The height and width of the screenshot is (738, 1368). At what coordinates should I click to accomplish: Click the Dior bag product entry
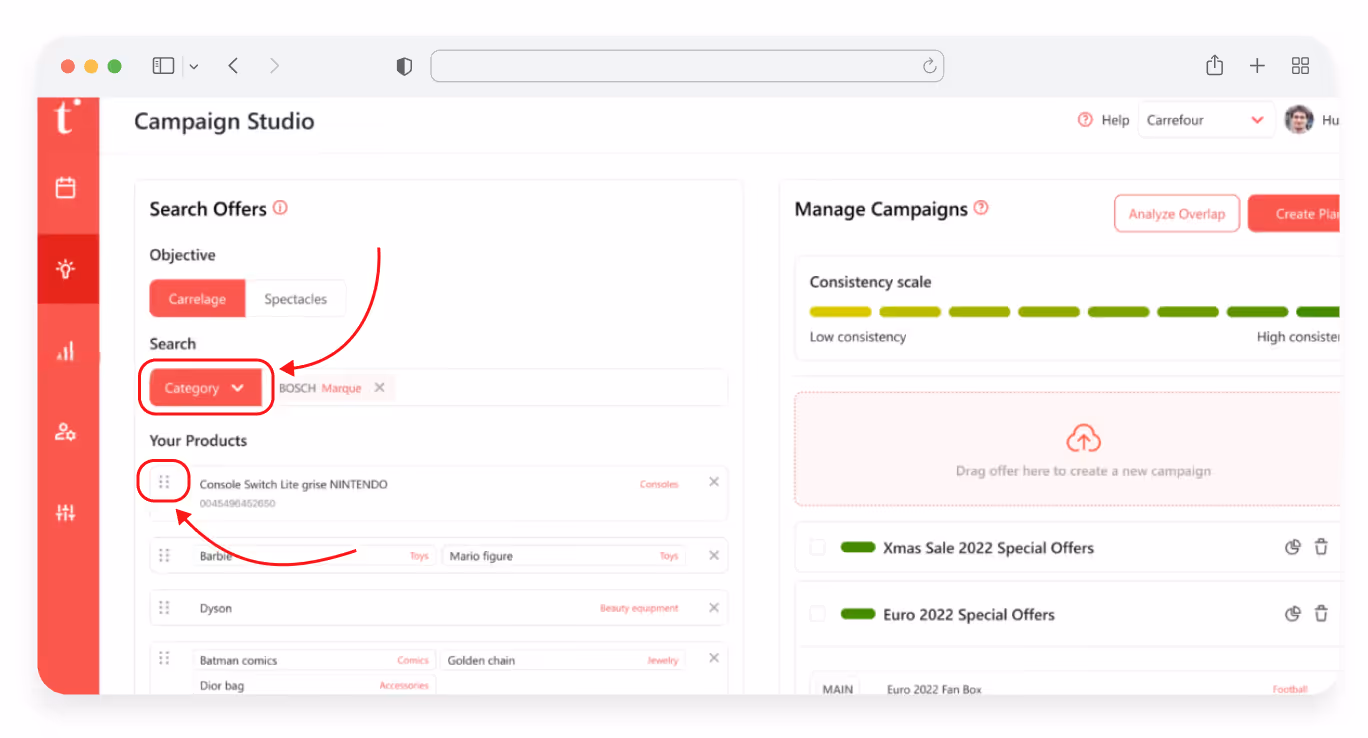pos(314,686)
